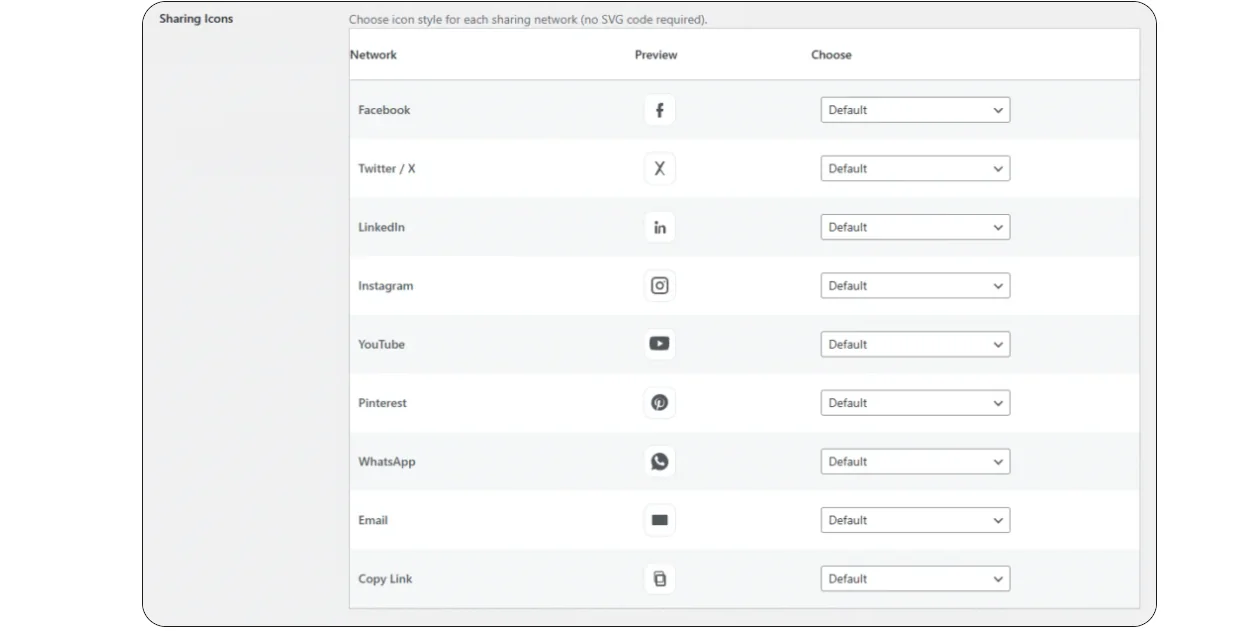This screenshot has height=631, width=1251.
Task: Click the Sharing Icons section label
Action: click(196, 19)
